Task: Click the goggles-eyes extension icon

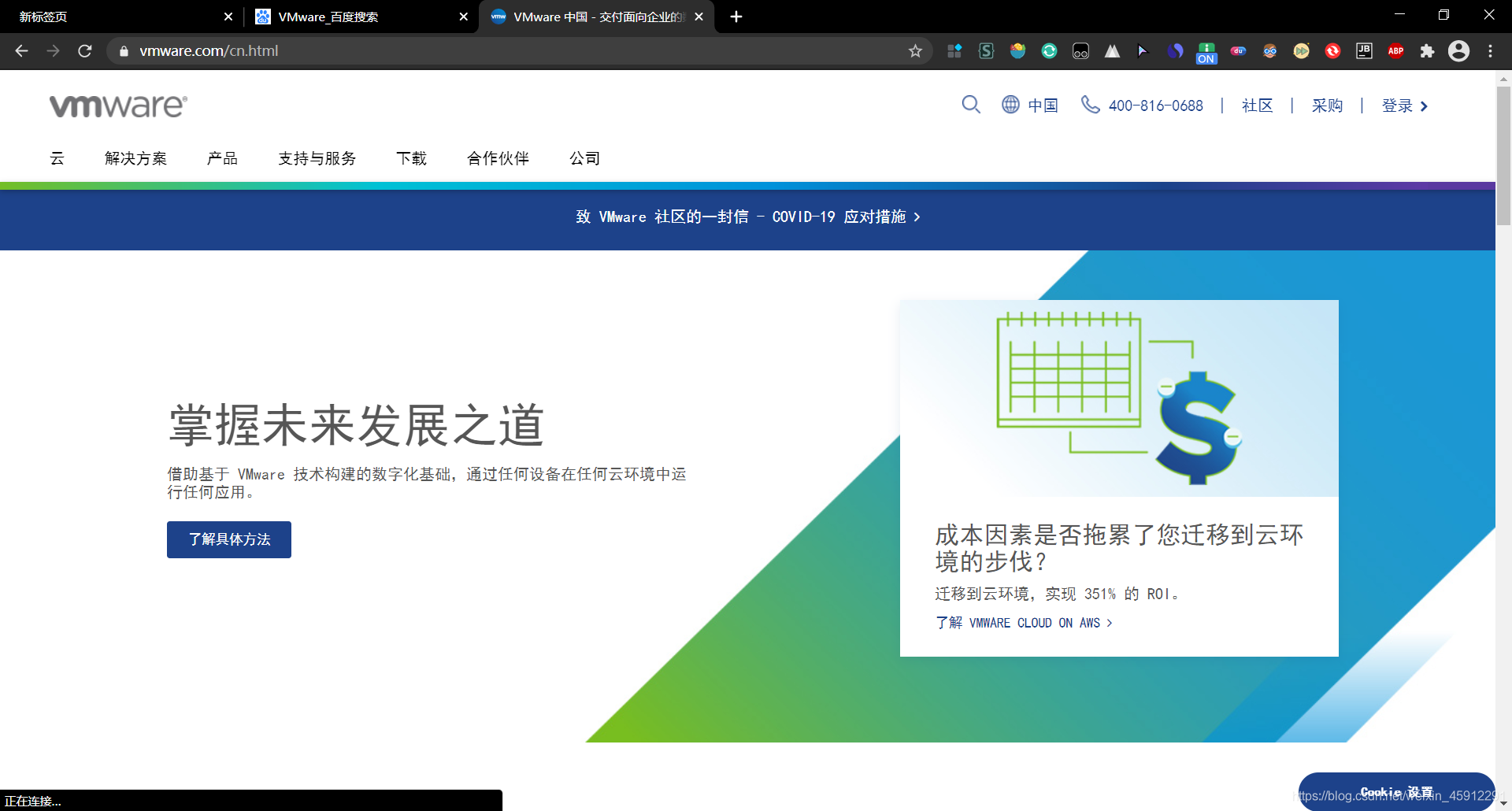Action: point(1080,51)
